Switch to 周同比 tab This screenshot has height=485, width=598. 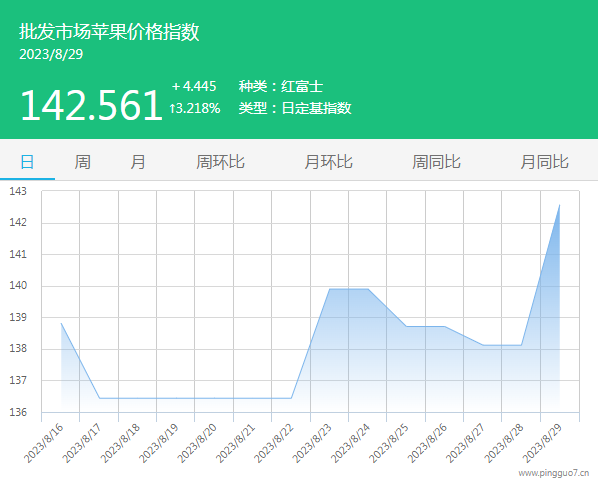click(x=436, y=162)
